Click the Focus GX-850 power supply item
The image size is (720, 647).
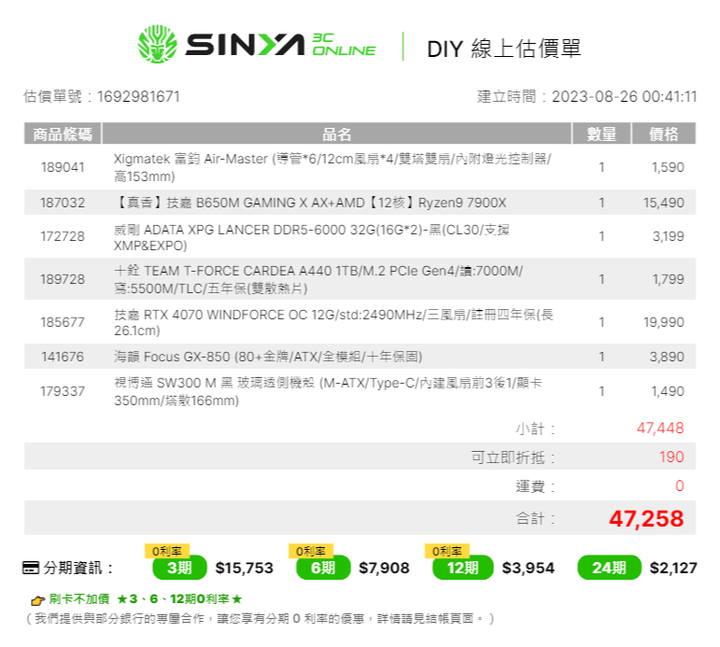tap(268, 357)
